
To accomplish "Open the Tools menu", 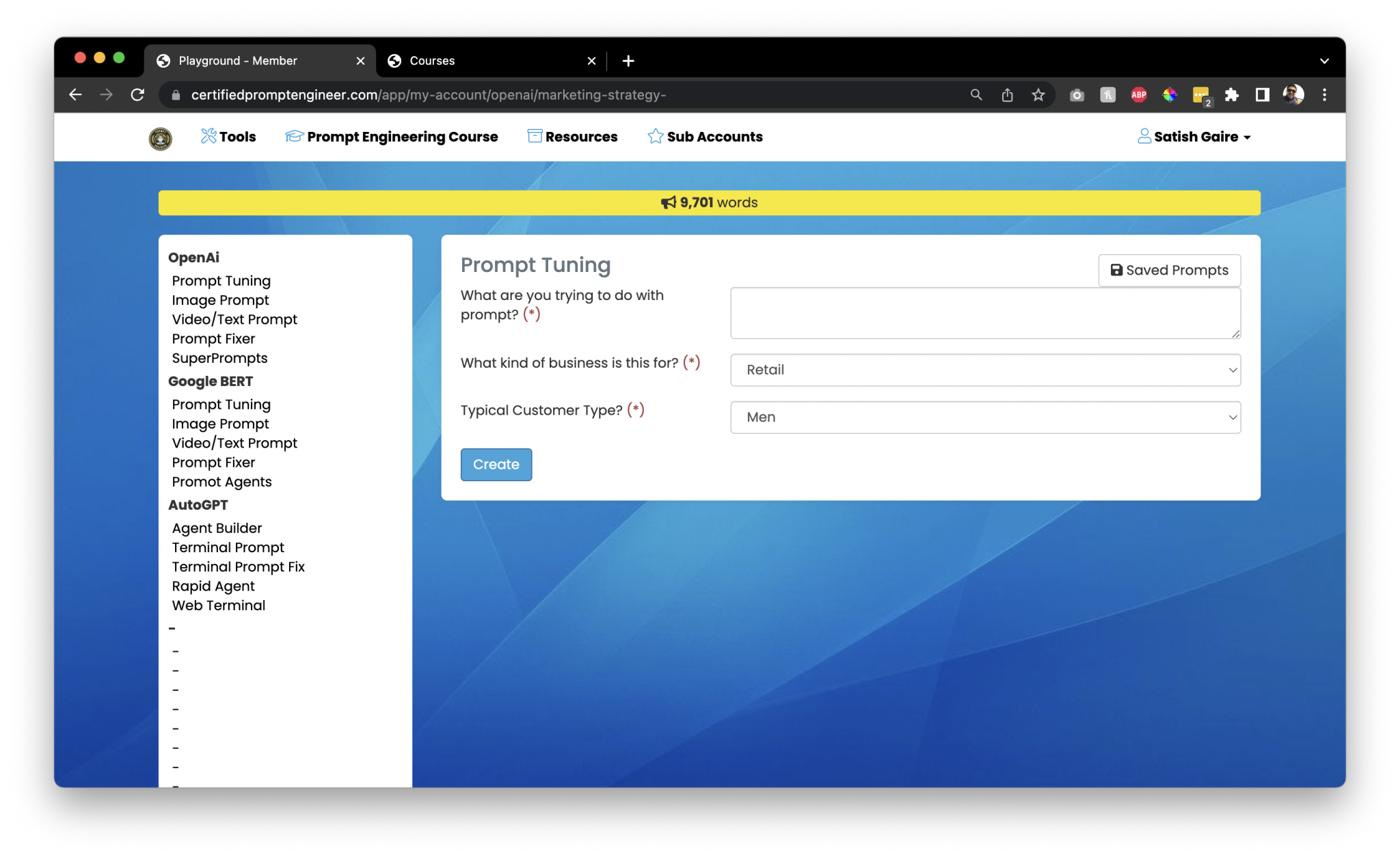I will [x=228, y=137].
